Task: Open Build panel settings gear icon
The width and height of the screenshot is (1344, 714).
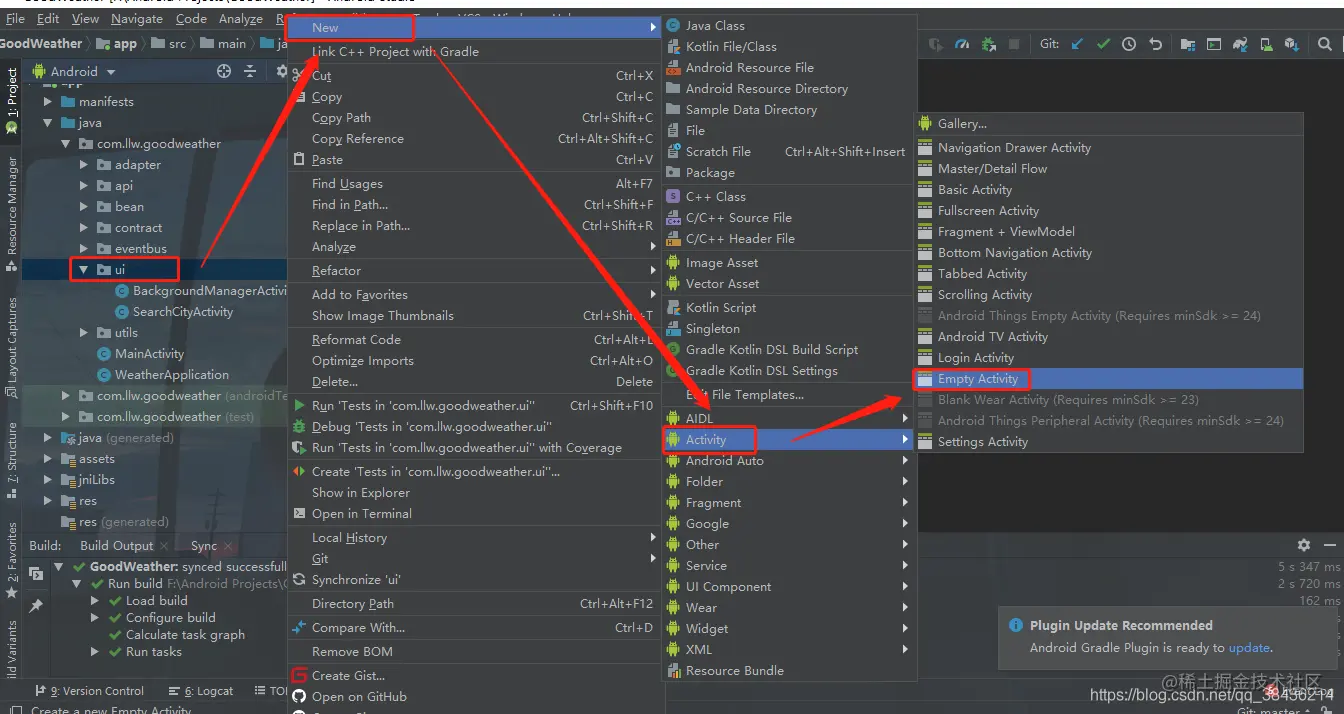Action: (x=1303, y=545)
